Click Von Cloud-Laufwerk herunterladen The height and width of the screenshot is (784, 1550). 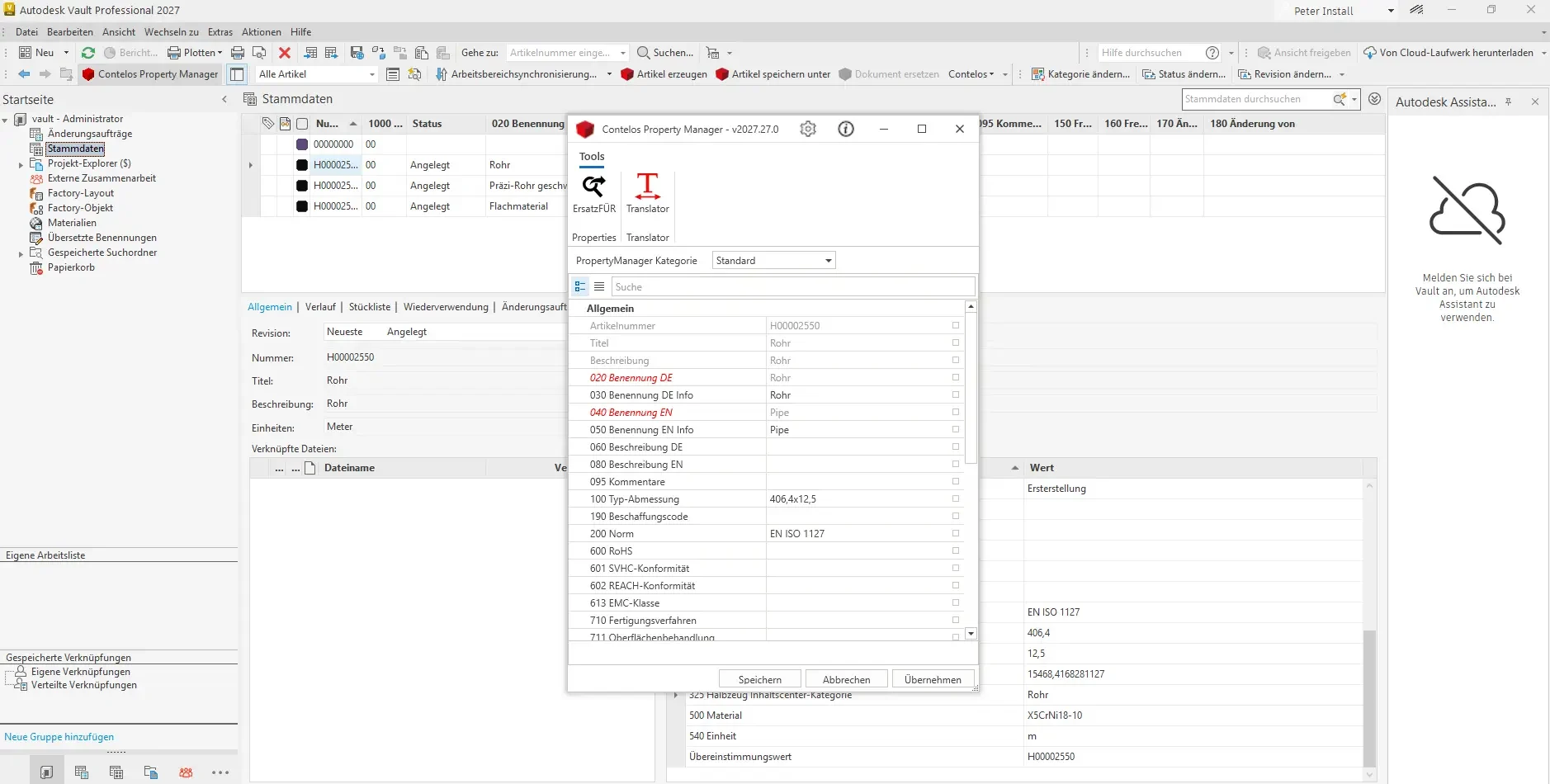[x=1448, y=53]
